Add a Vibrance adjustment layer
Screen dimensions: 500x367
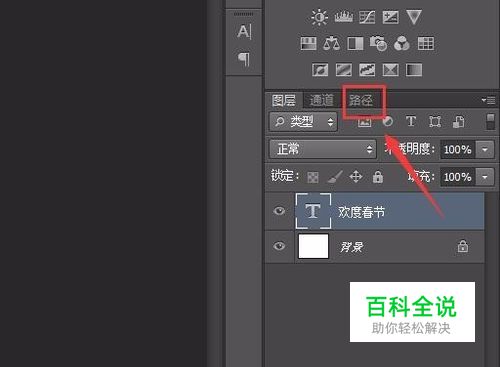pyautogui.click(x=414, y=17)
